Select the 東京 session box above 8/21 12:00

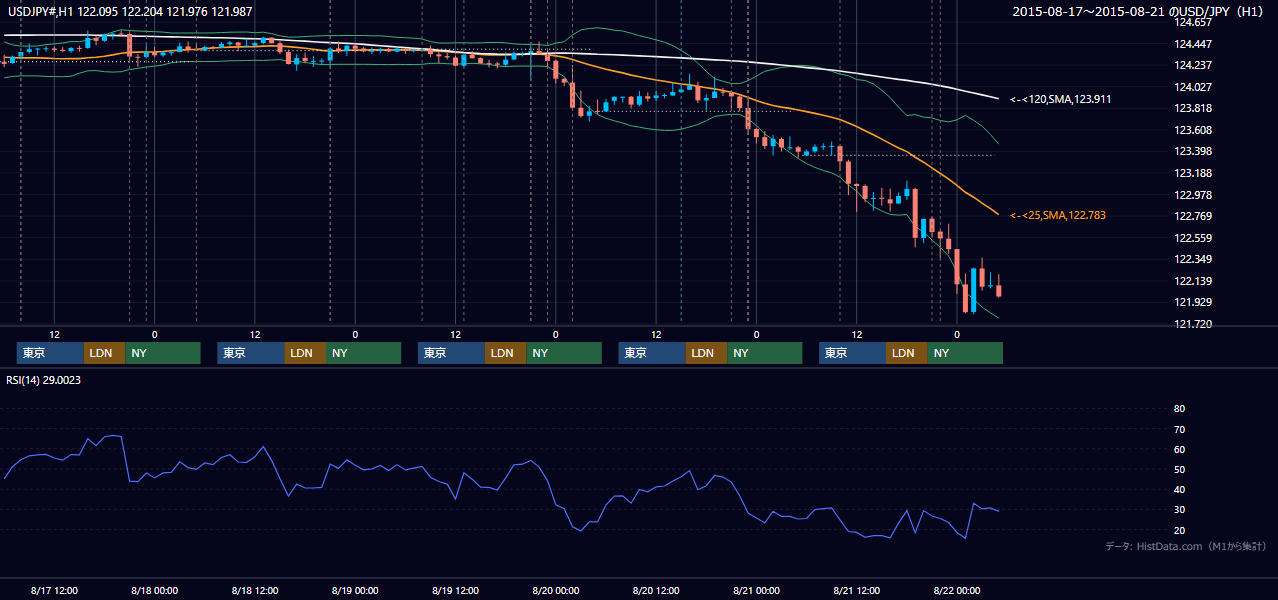pyautogui.click(x=852, y=353)
